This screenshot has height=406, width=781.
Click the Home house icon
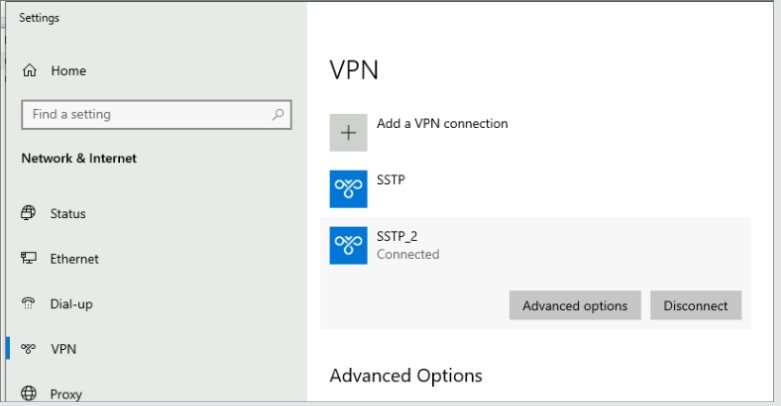(x=29, y=71)
